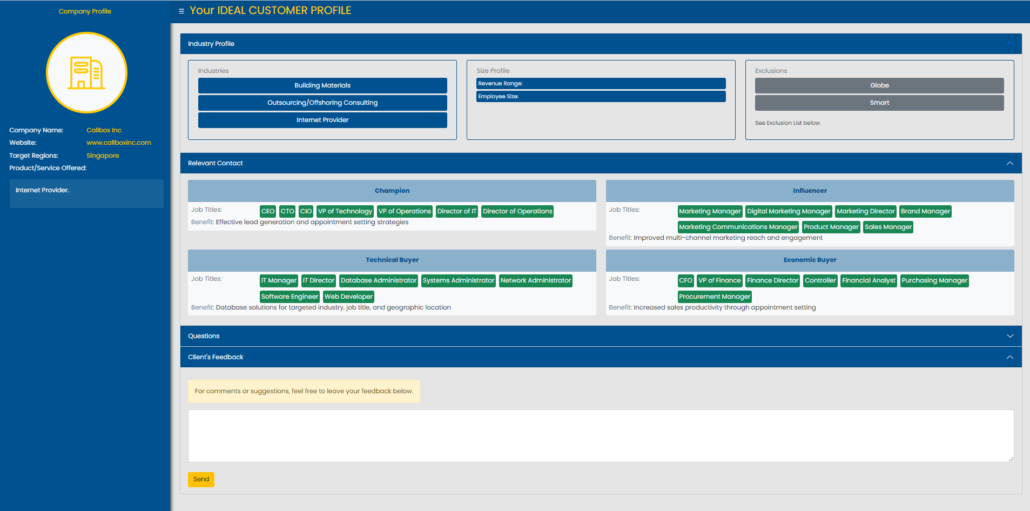
Task: Select the CEO job title tag
Action: [268, 211]
